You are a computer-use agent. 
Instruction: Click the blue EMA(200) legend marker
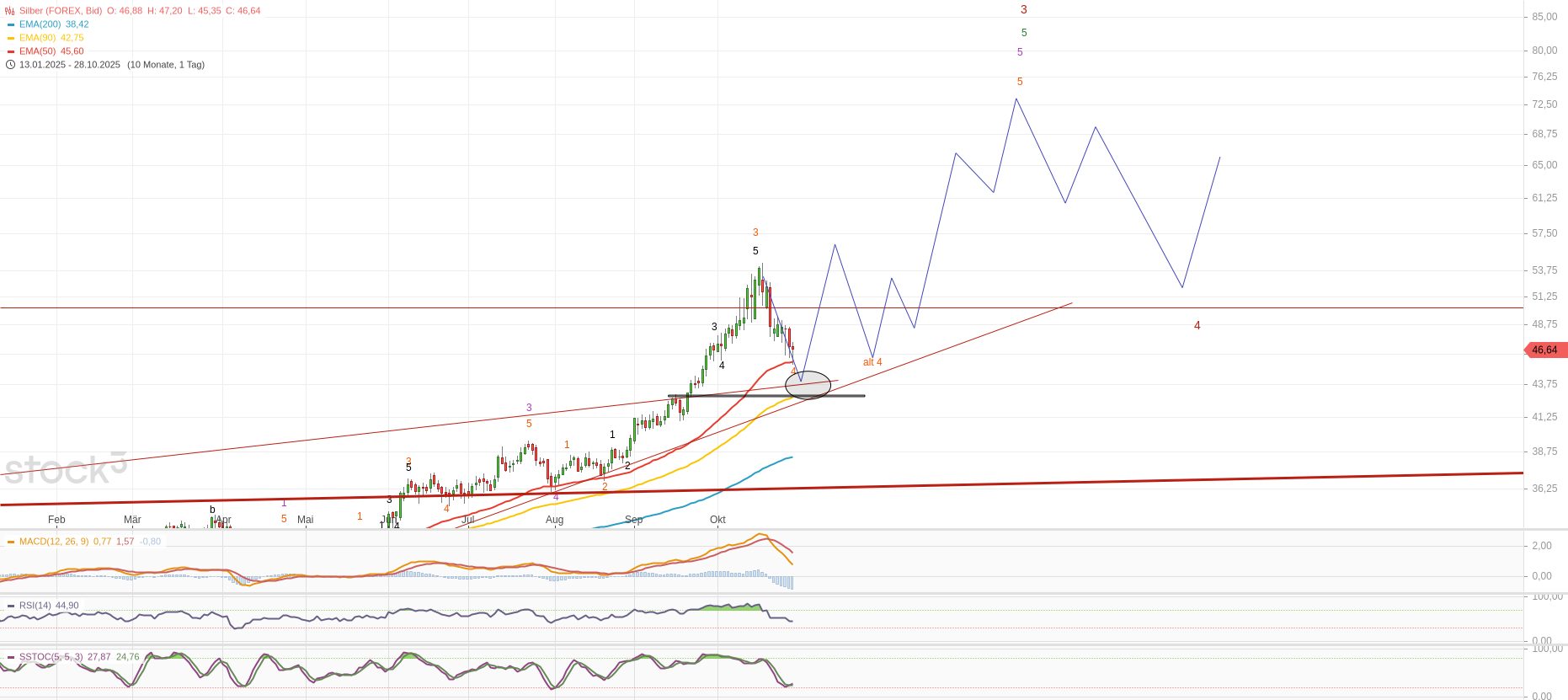point(11,24)
